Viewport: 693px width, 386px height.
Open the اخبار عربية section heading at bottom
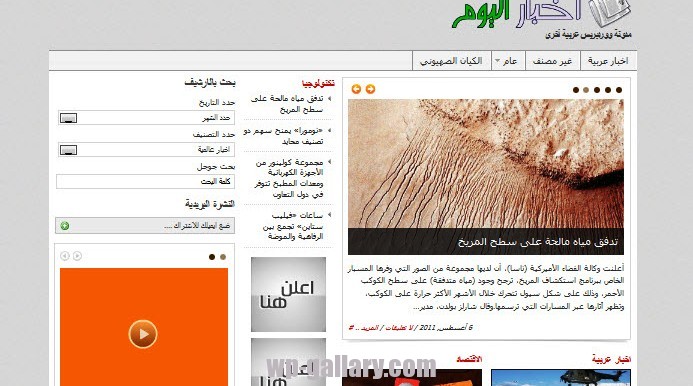(612, 360)
